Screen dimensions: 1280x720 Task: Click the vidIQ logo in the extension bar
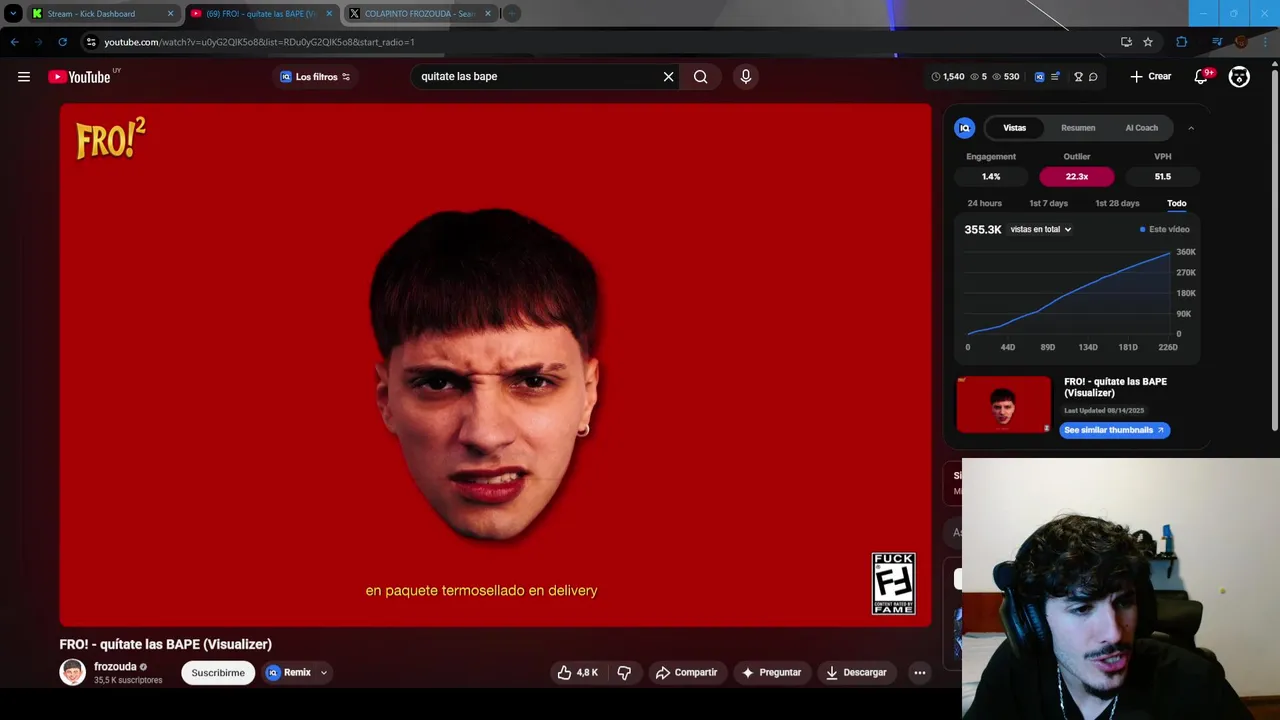[1039, 77]
